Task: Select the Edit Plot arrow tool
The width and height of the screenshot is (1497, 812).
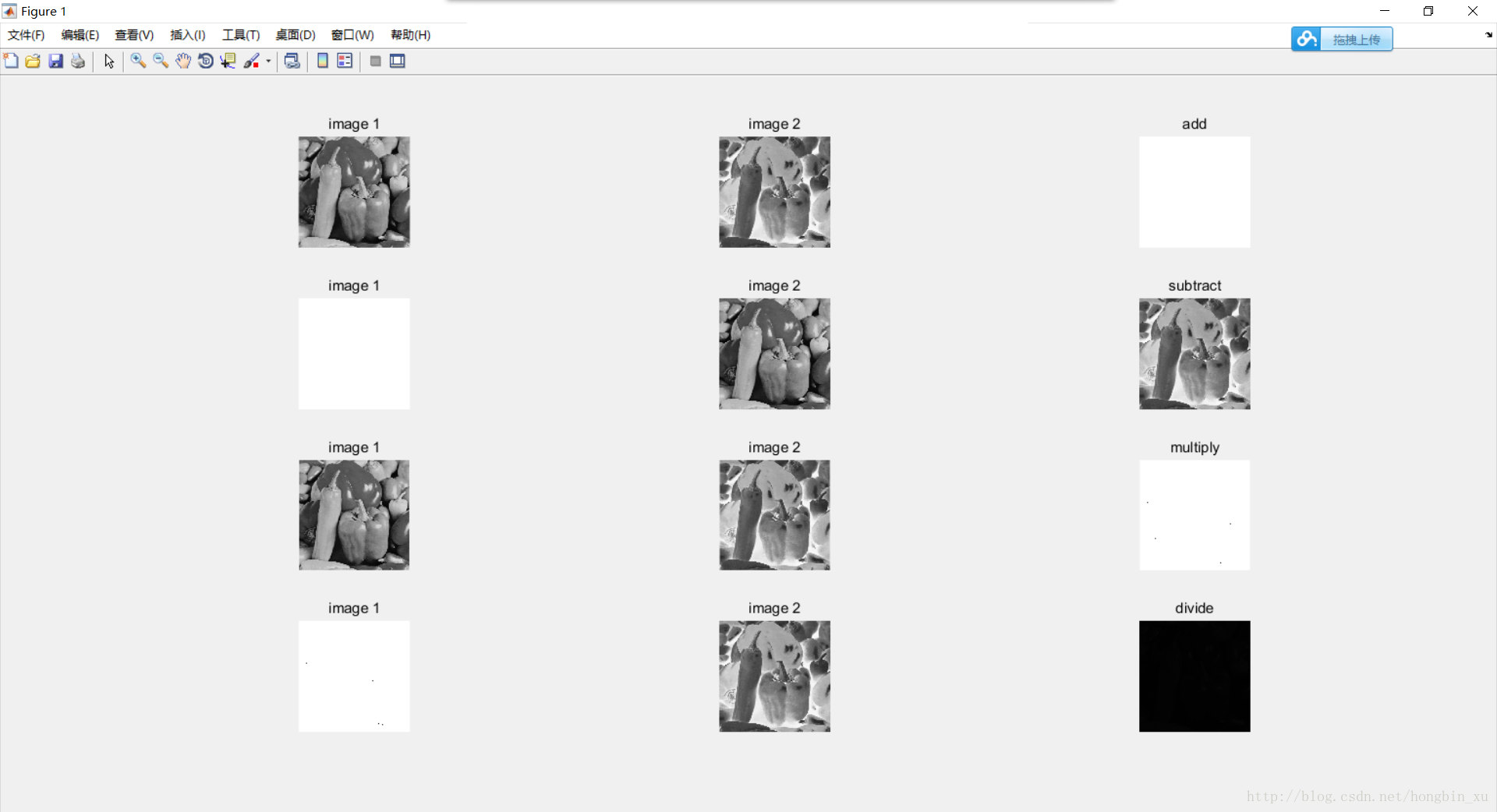Action: click(x=109, y=61)
